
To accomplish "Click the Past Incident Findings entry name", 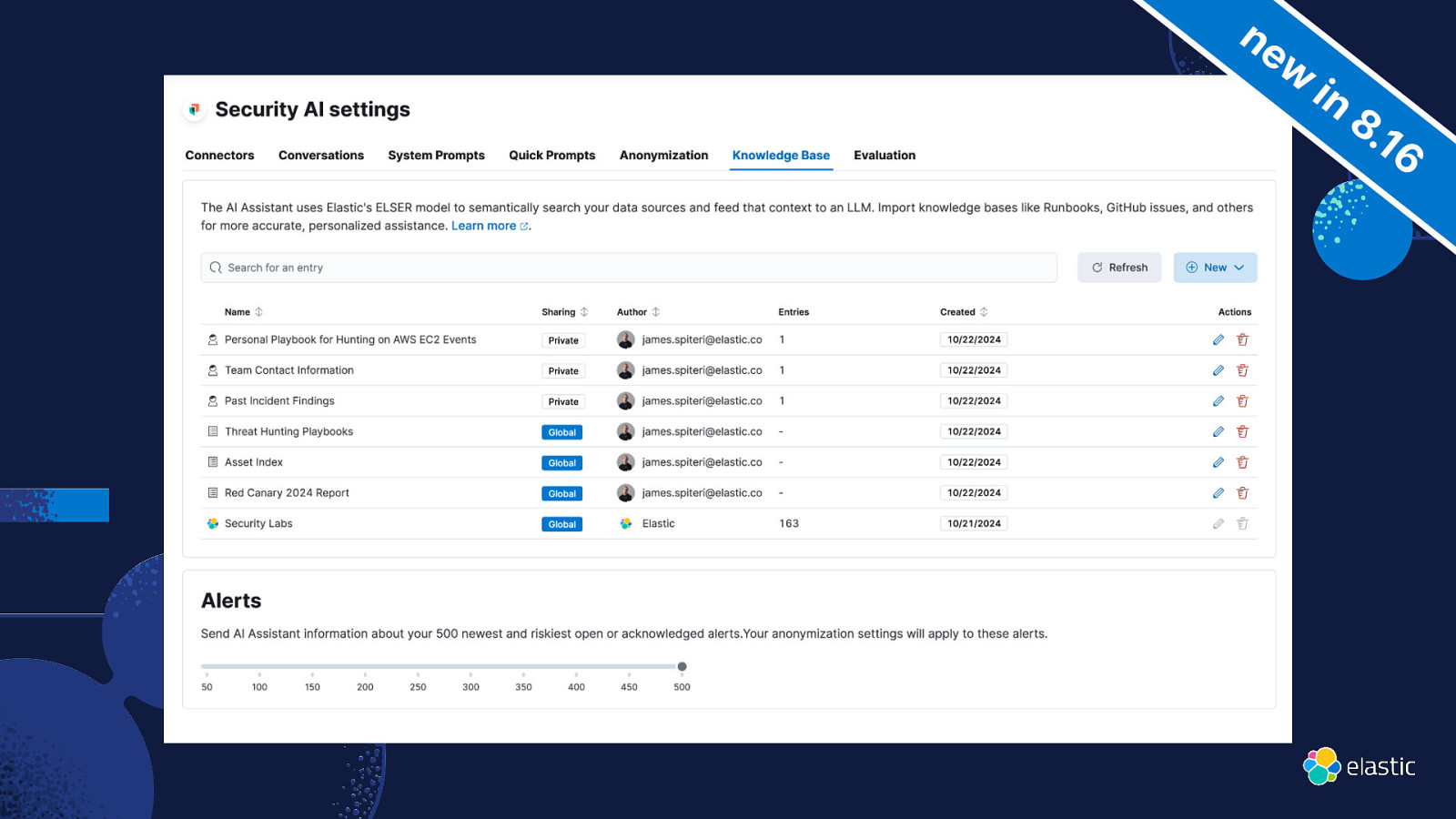I will (279, 401).
